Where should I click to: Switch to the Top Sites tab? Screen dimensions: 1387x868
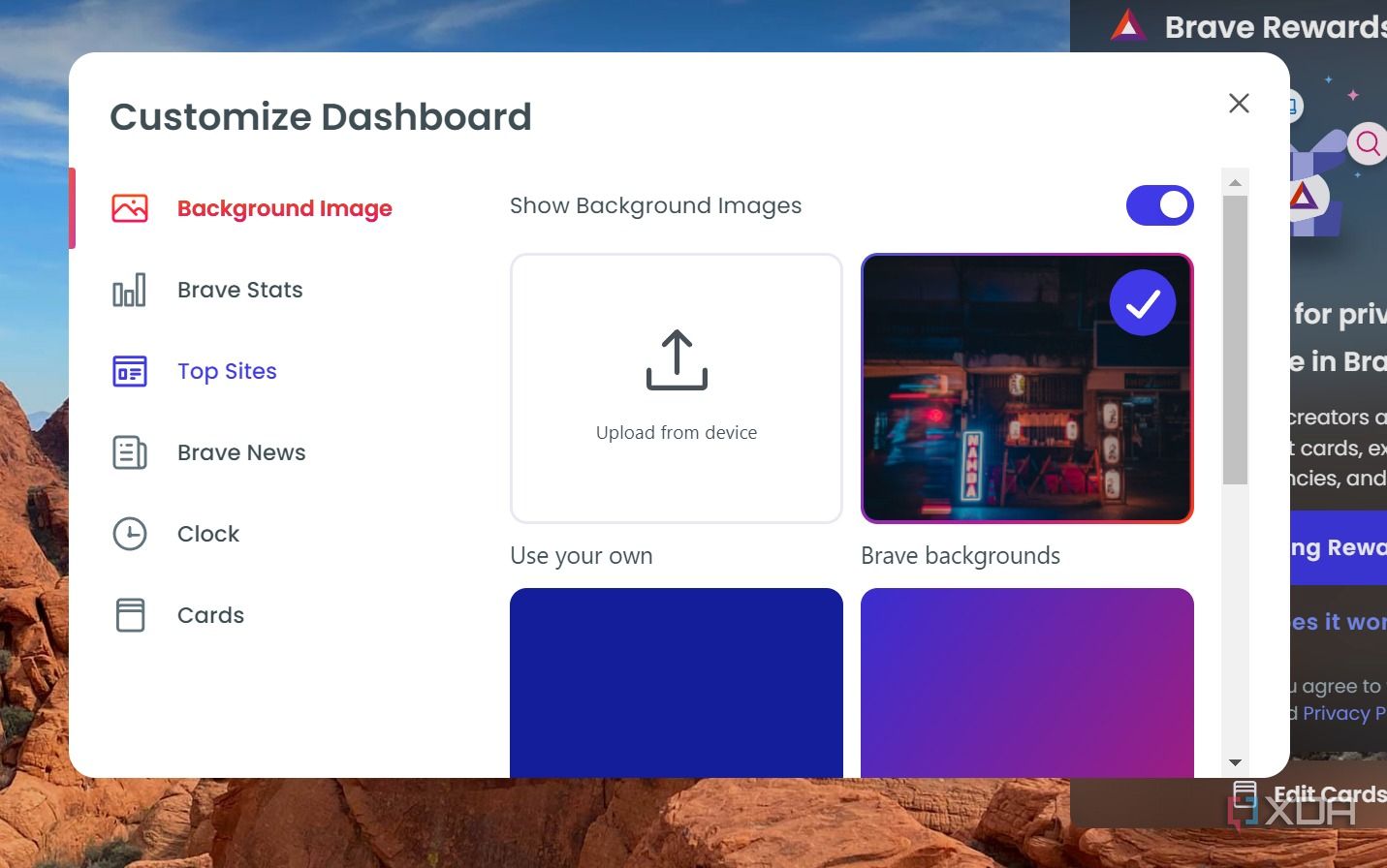(x=228, y=371)
